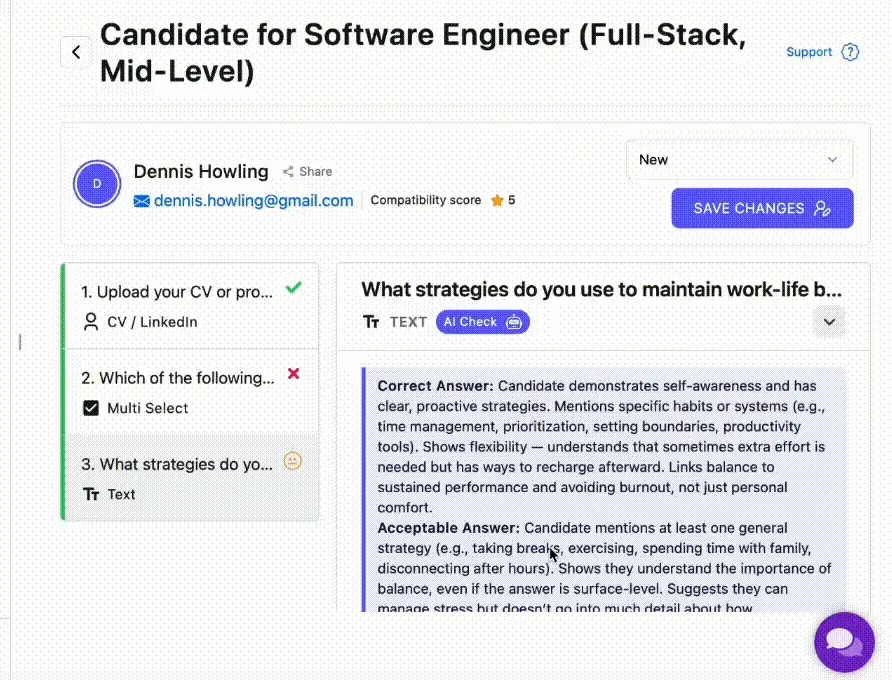Screen dimensions: 892x680
Task: Select question 2 in the steps list
Action: pyautogui.click(x=178, y=378)
